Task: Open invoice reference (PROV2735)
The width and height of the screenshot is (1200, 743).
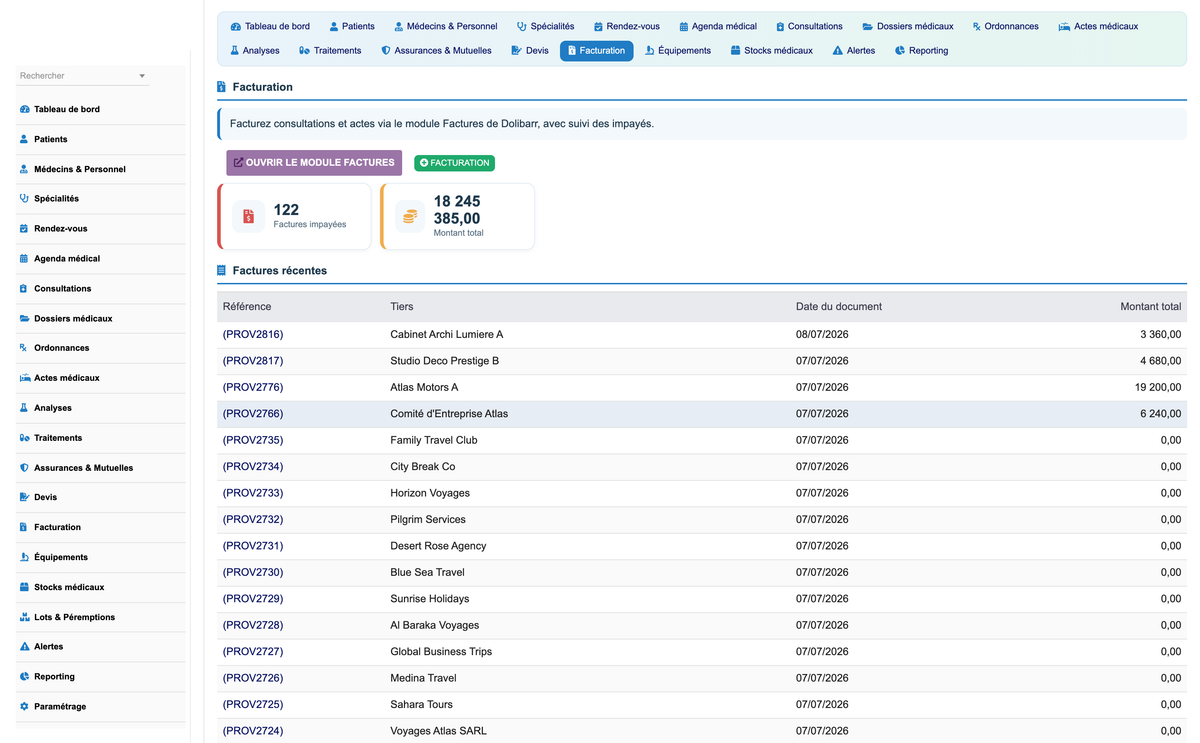Action: [253, 441]
